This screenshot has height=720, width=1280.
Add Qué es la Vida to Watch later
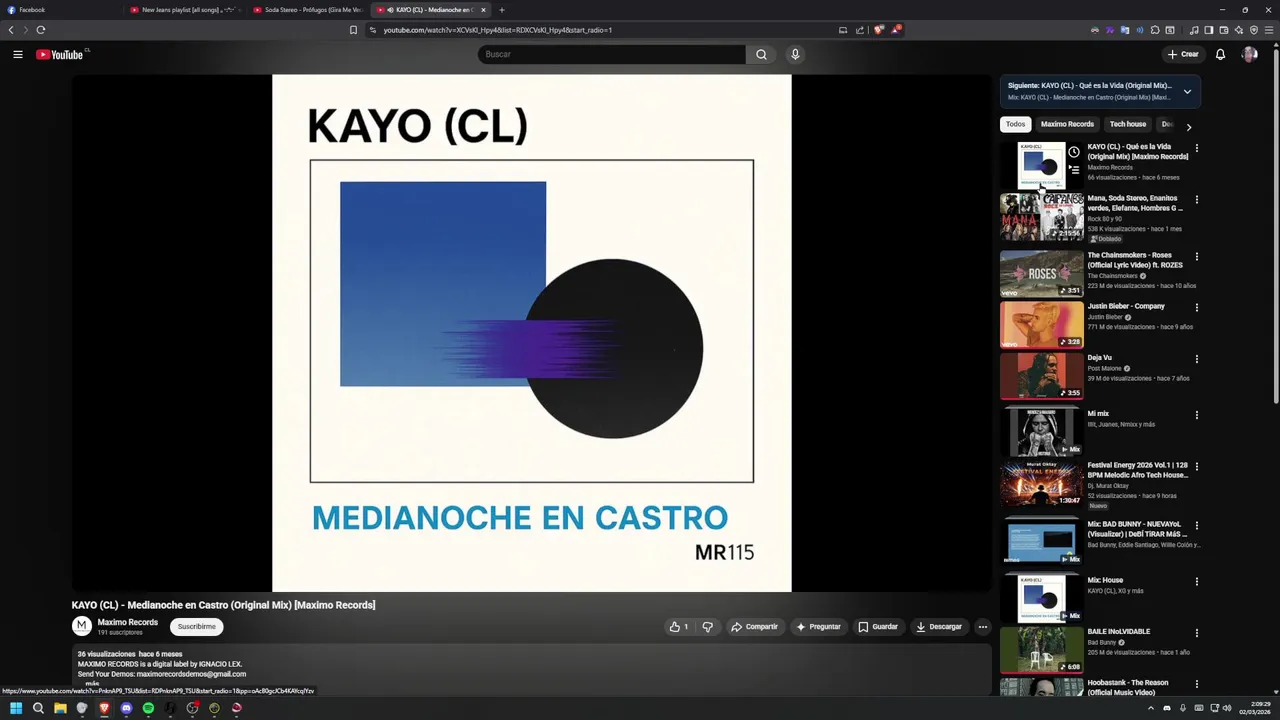click(x=1074, y=152)
